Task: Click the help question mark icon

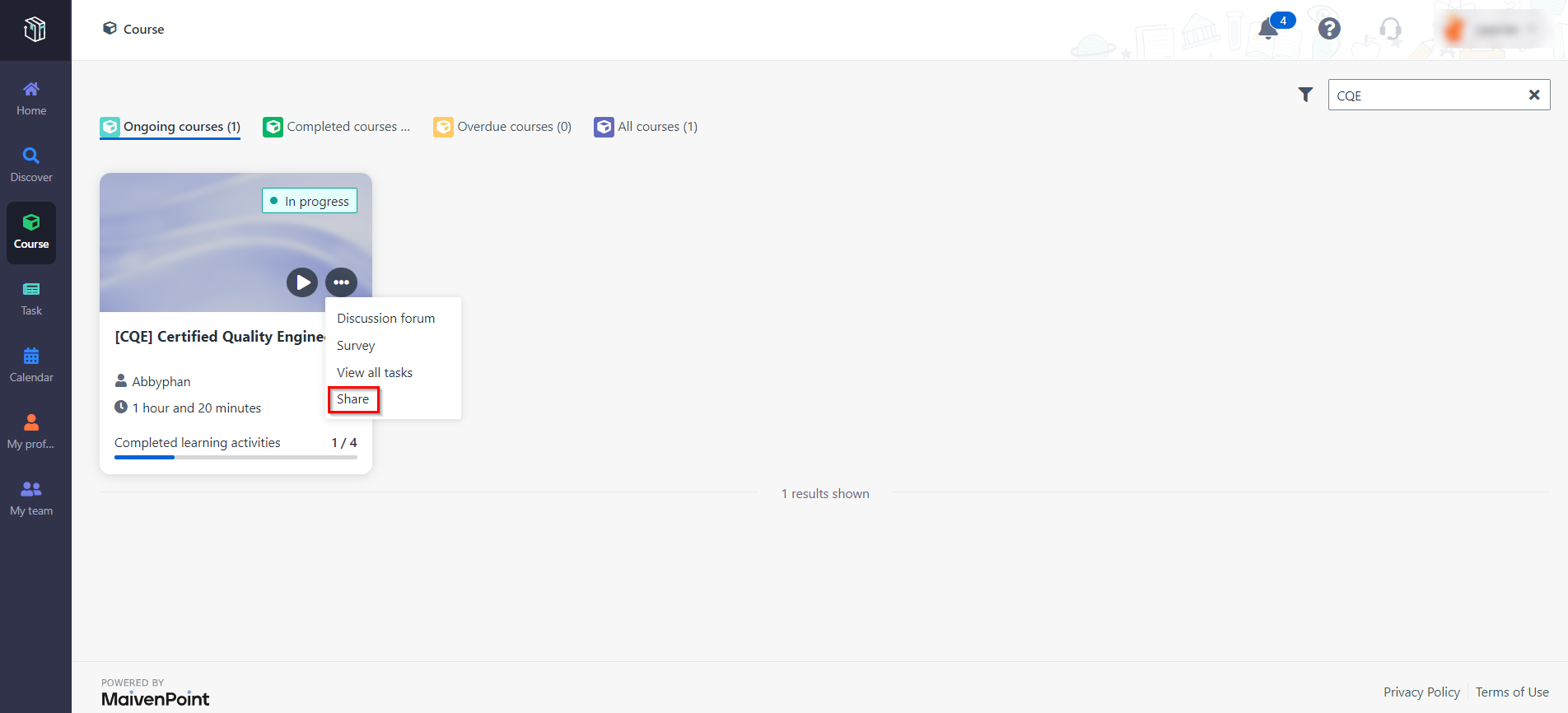Action: pos(1329,29)
